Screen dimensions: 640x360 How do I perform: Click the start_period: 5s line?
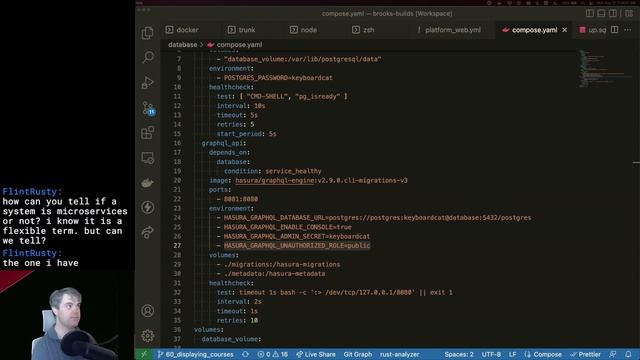247,134
